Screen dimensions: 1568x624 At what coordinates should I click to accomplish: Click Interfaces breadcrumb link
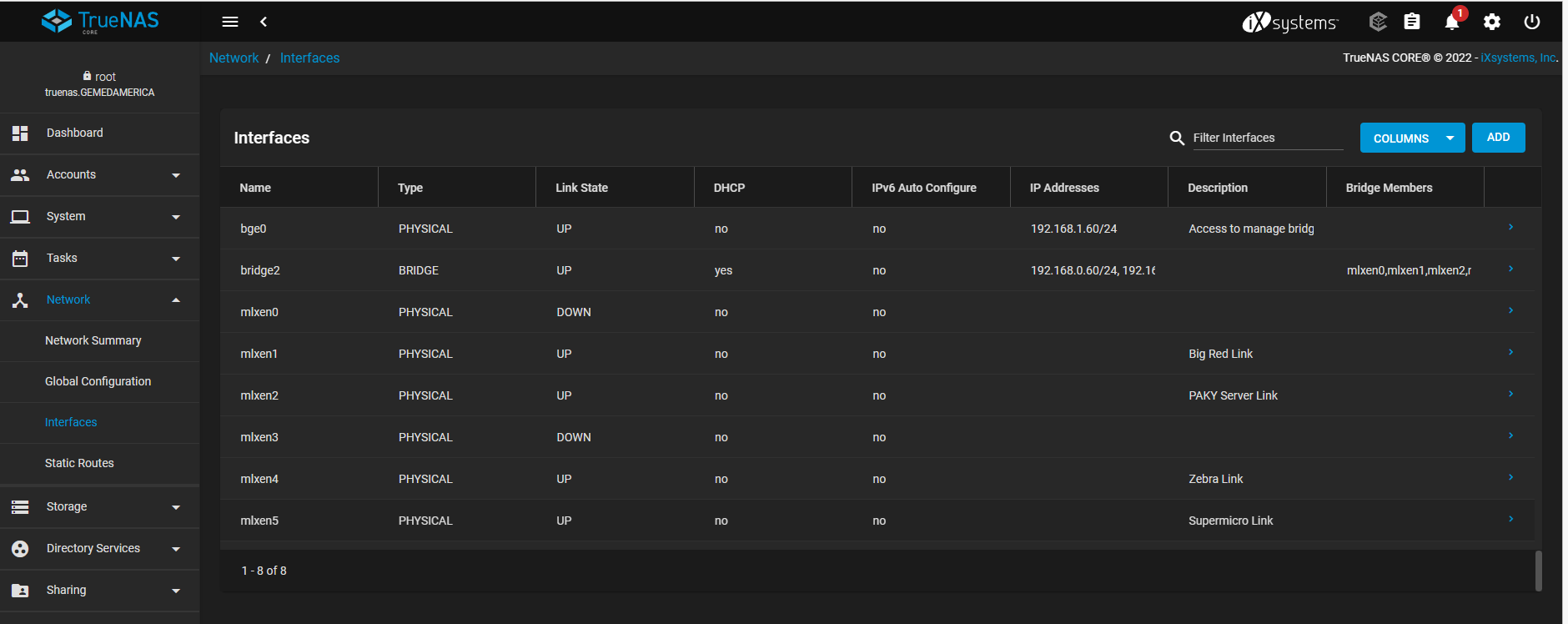tap(309, 58)
